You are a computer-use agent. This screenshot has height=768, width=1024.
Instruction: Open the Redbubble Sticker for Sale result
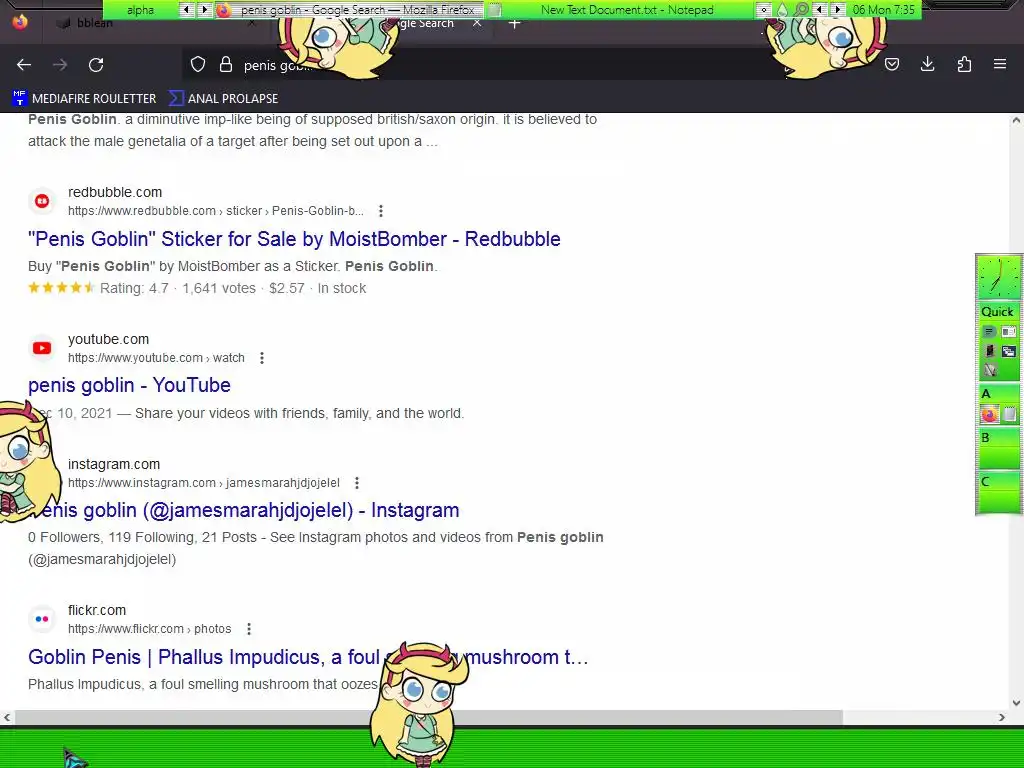point(294,239)
